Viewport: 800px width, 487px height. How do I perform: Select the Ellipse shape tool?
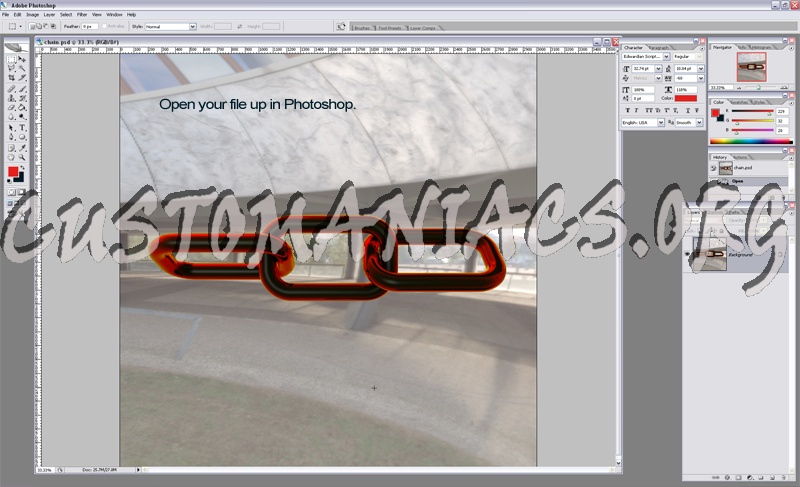pyautogui.click(x=22, y=137)
